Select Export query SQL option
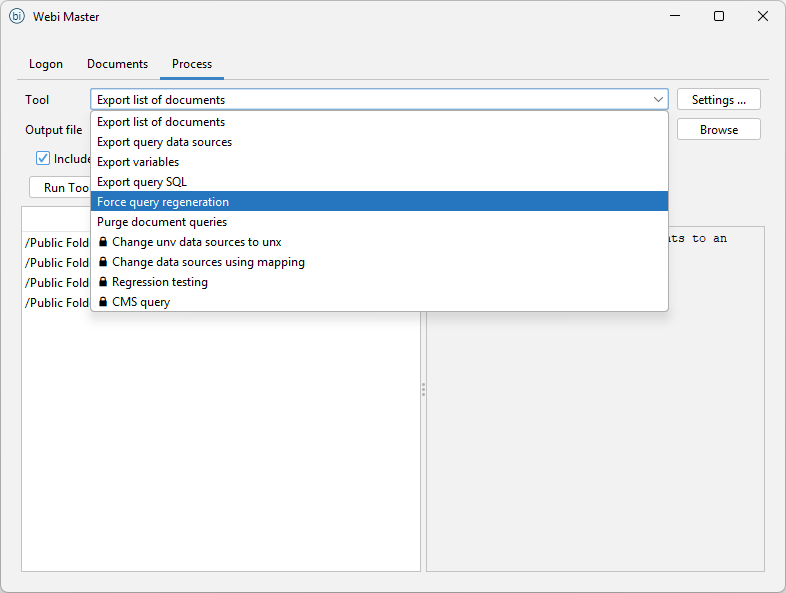This screenshot has width=786, height=593. coord(379,182)
